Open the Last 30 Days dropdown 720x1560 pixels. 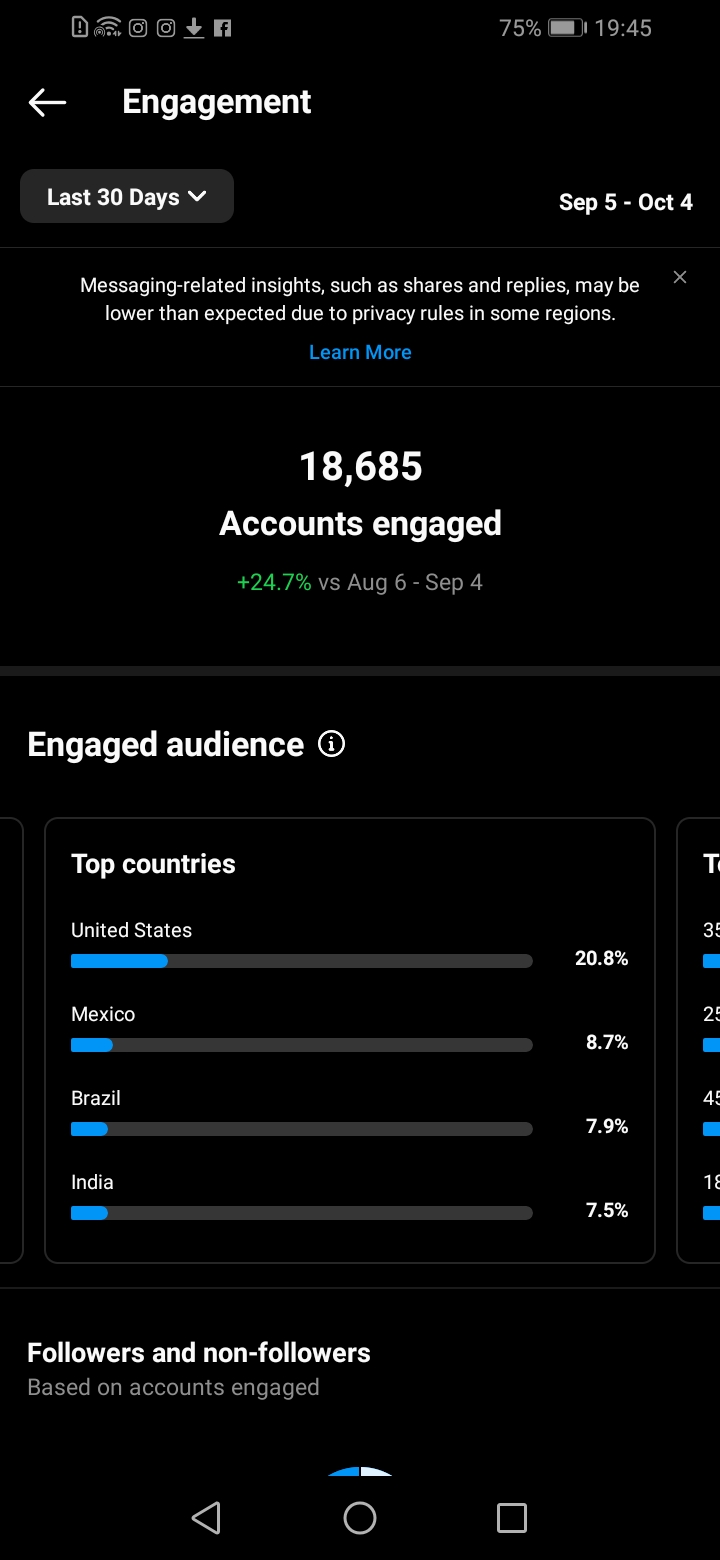coord(127,197)
